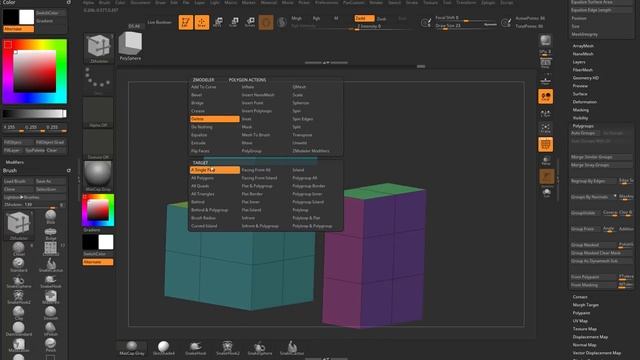The width and height of the screenshot is (640, 360).
Task: Click the MatCap Gray material in bottom shelf
Action: click(x=131, y=348)
